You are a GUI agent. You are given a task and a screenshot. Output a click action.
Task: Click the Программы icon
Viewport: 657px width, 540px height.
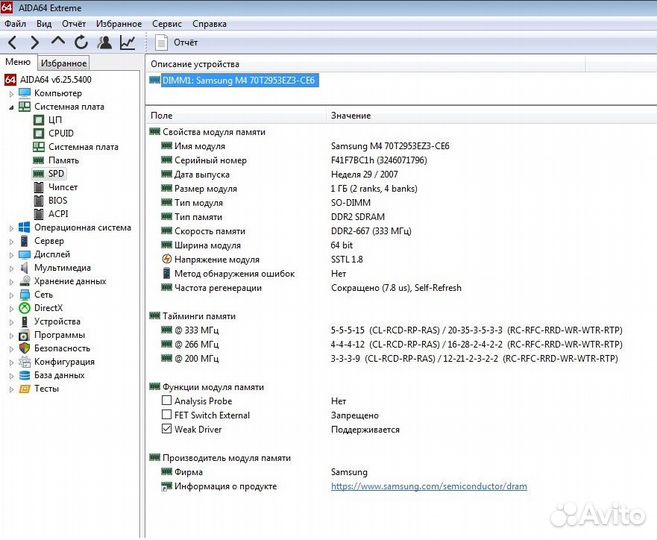25,335
